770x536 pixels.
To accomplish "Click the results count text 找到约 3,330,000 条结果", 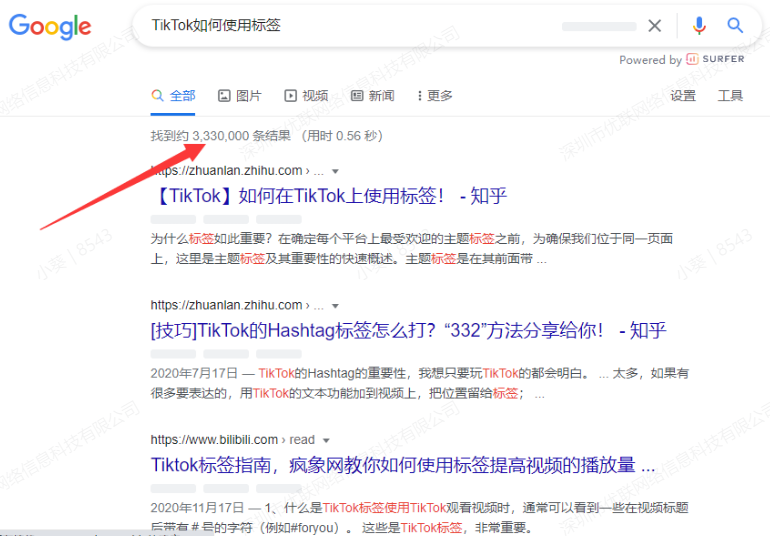I will pyautogui.click(x=221, y=136).
